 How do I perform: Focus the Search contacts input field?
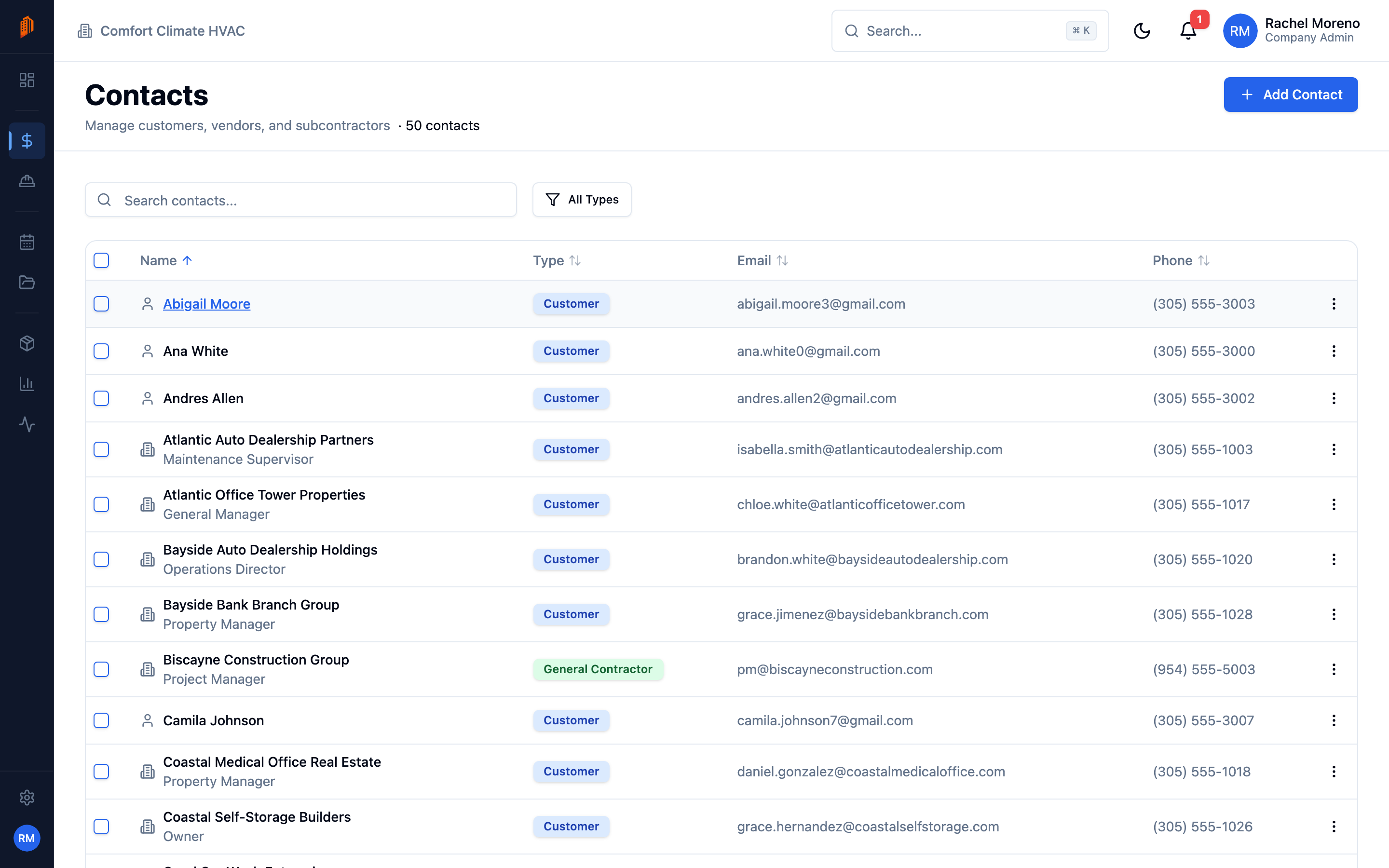tap(301, 200)
